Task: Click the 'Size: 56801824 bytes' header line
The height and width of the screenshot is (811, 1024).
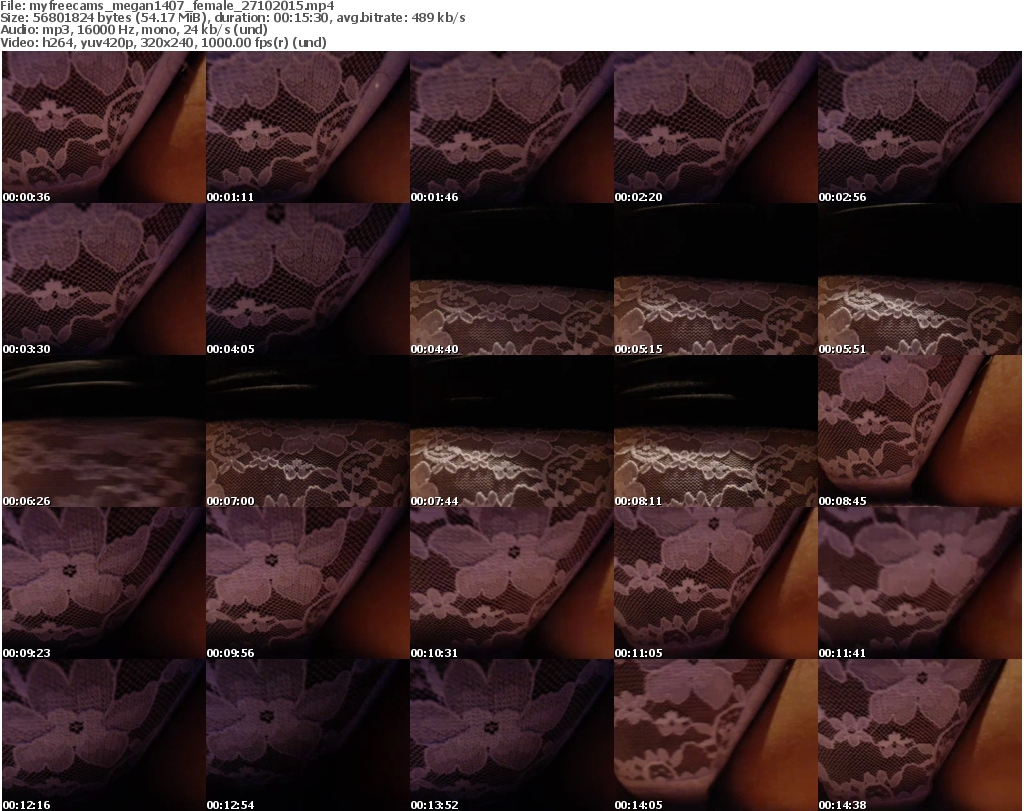Action: click(x=232, y=18)
